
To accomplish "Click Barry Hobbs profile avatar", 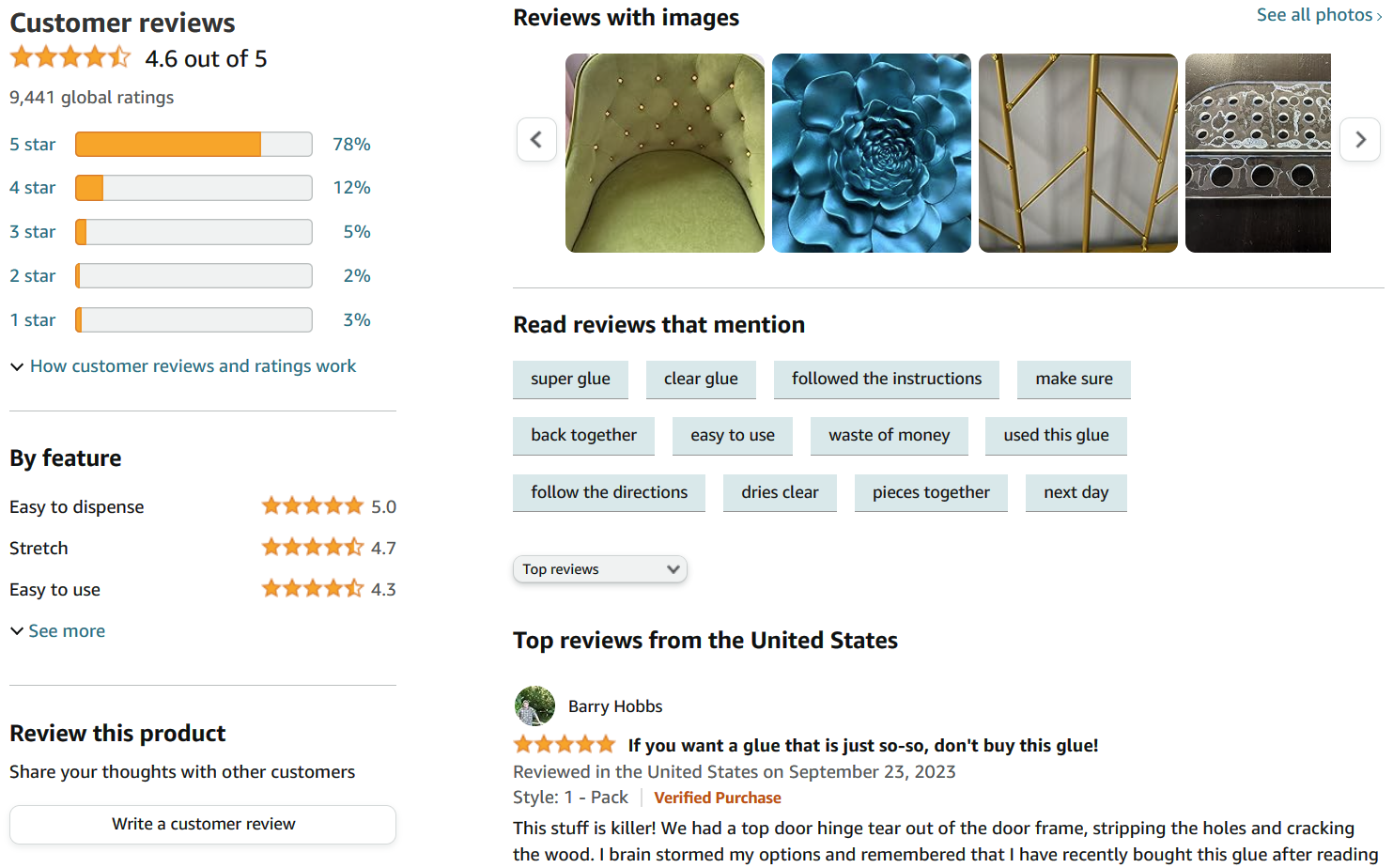I will tap(534, 706).
